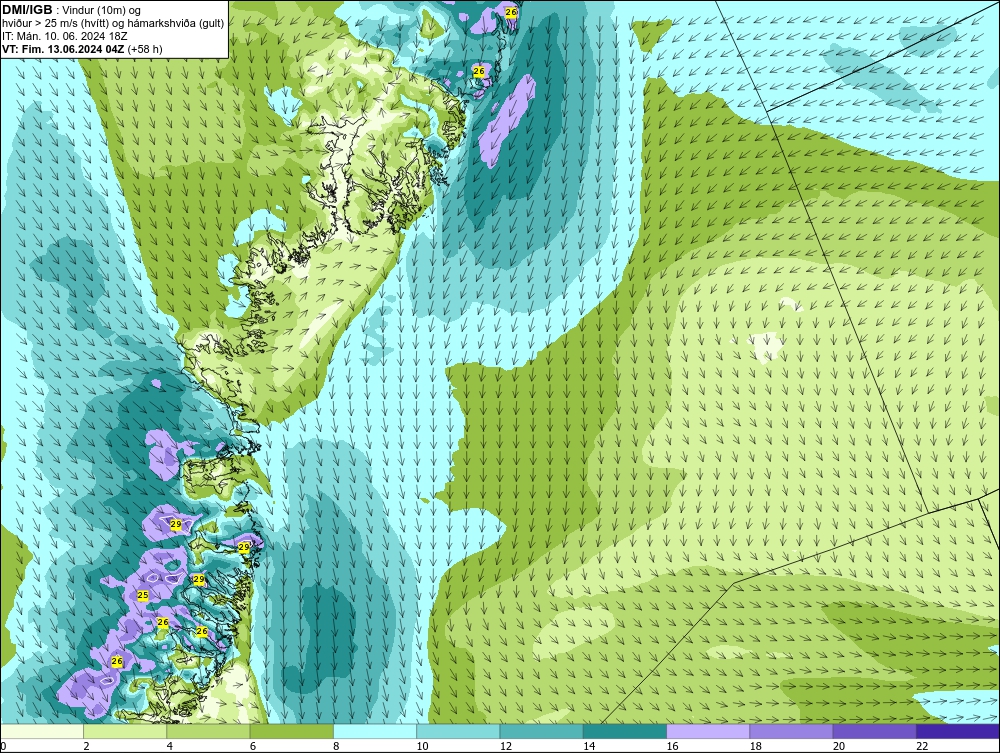Select the 6–8 m/s olive green swatch
Image resolution: width=1000 pixels, height=753 pixels.
point(292,731)
